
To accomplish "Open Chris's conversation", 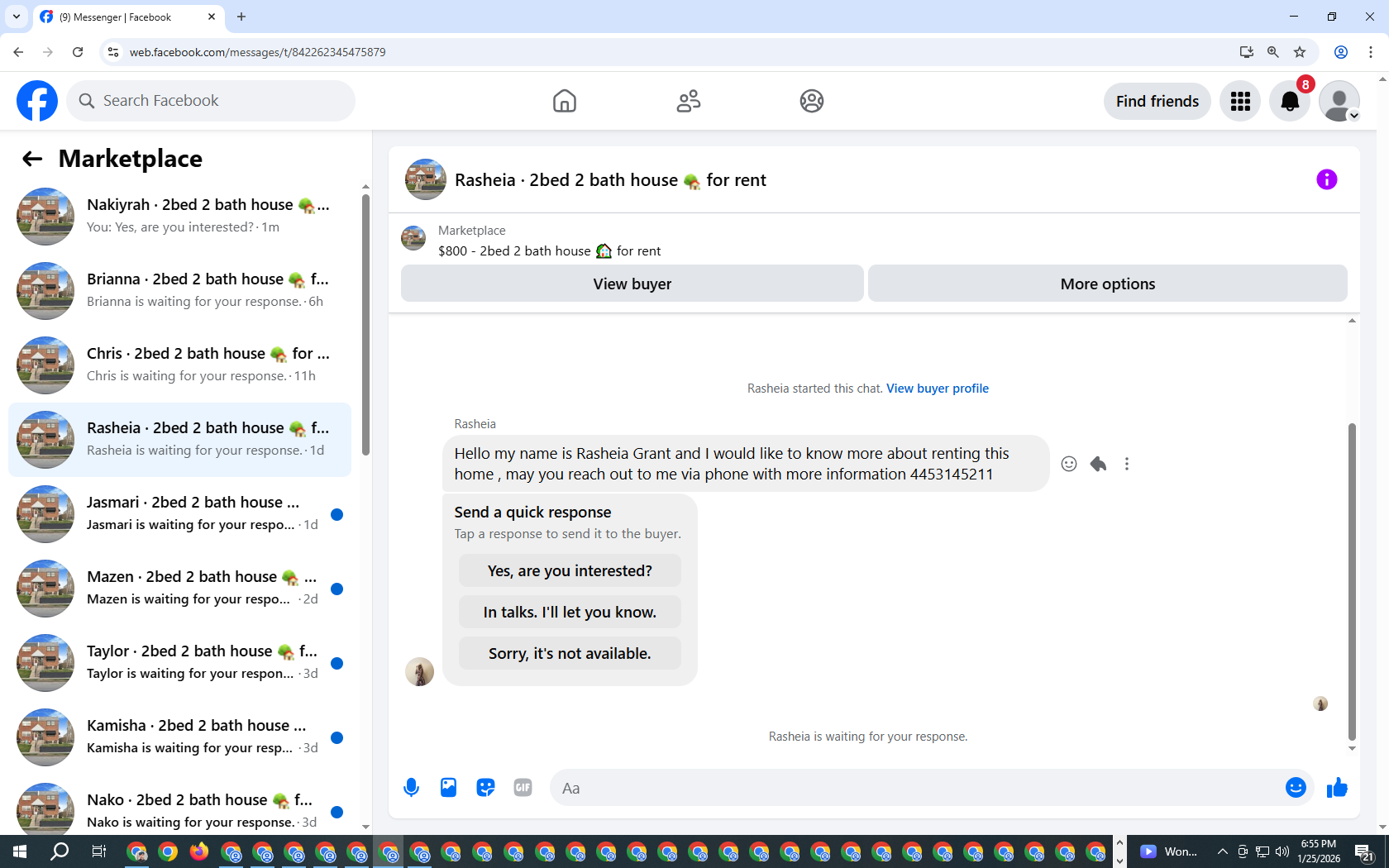I will 180,365.
